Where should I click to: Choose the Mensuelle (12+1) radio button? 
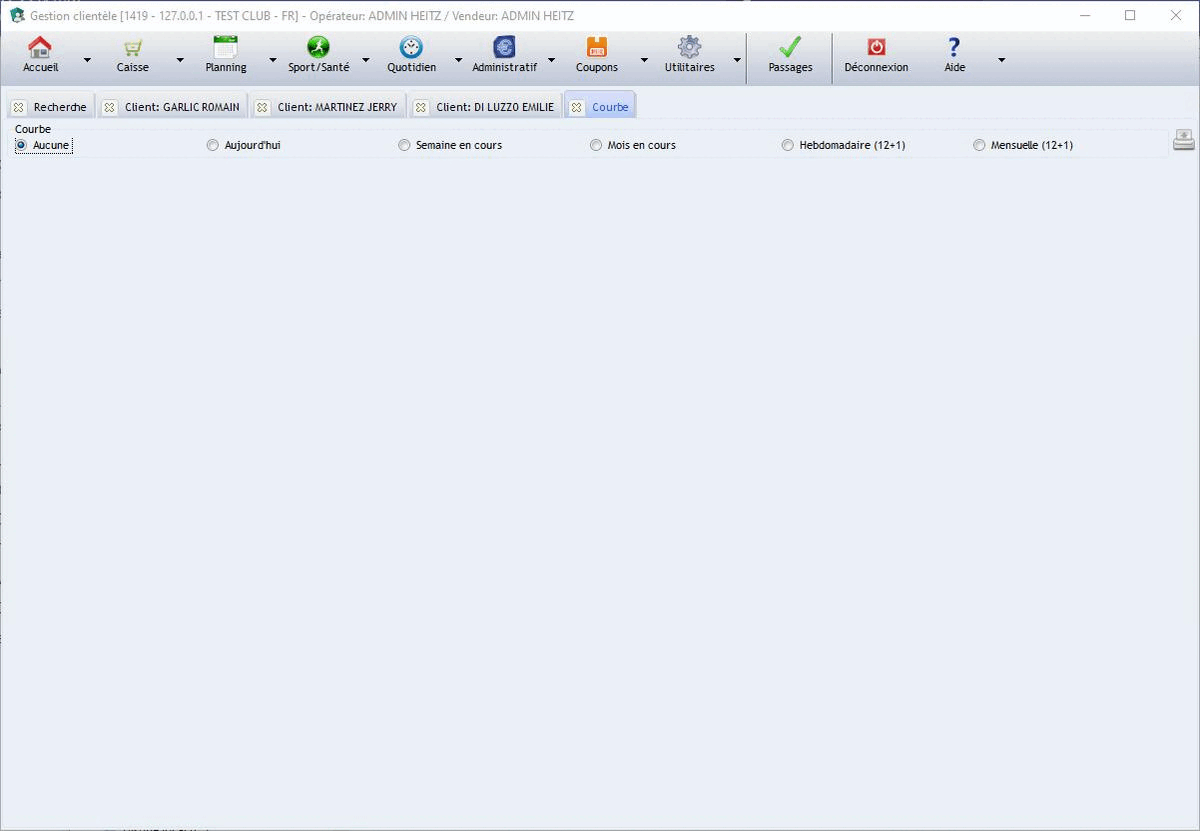(x=979, y=145)
